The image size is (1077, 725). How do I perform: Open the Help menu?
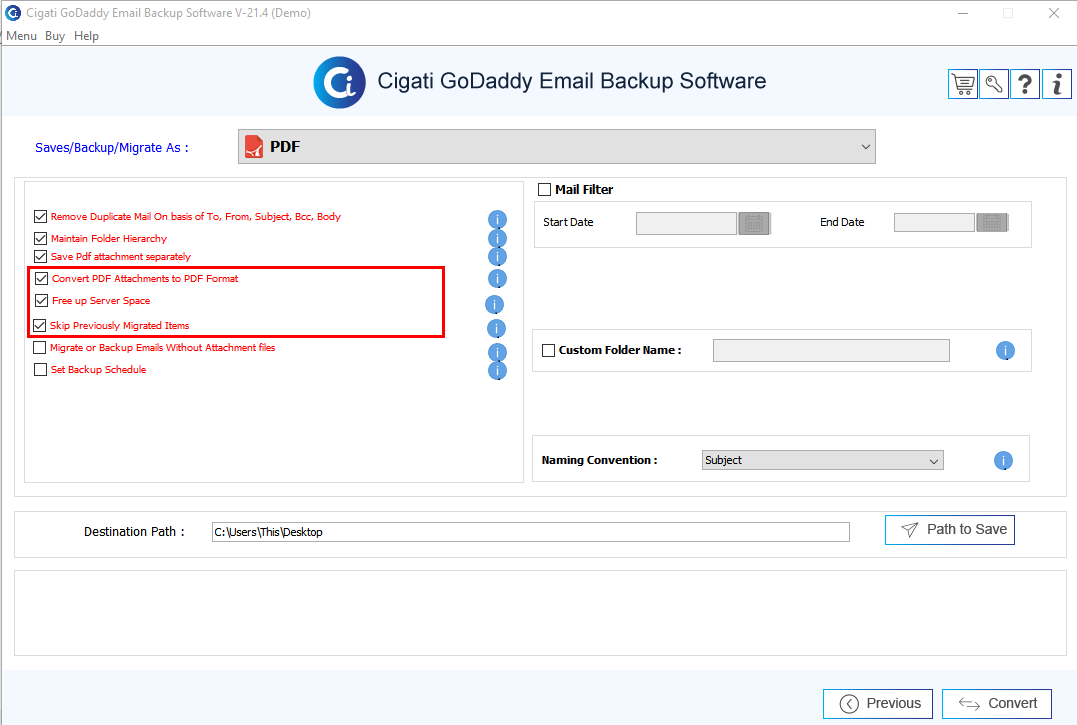tap(87, 36)
